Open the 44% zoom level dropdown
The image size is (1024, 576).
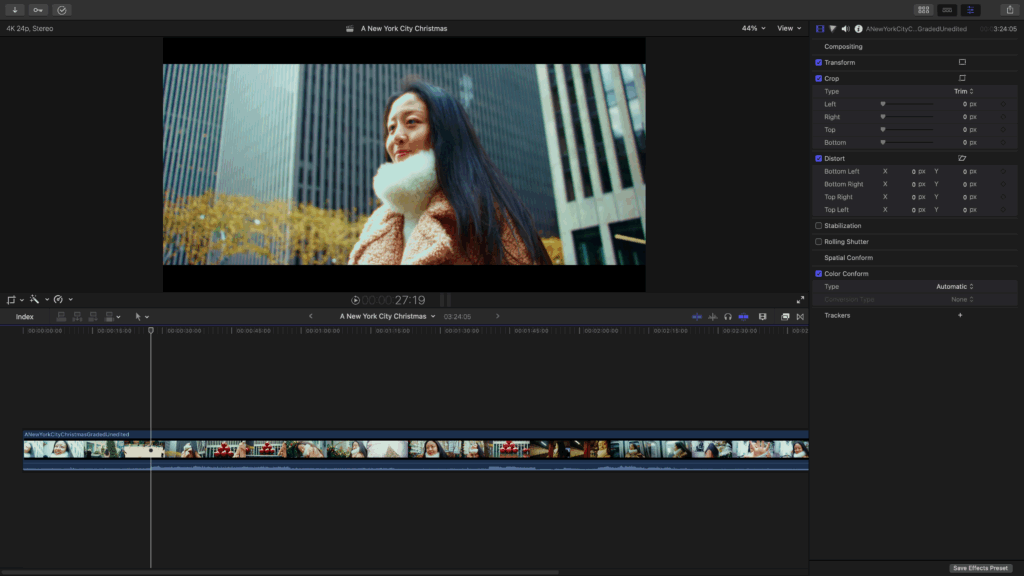click(x=753, y=29)
